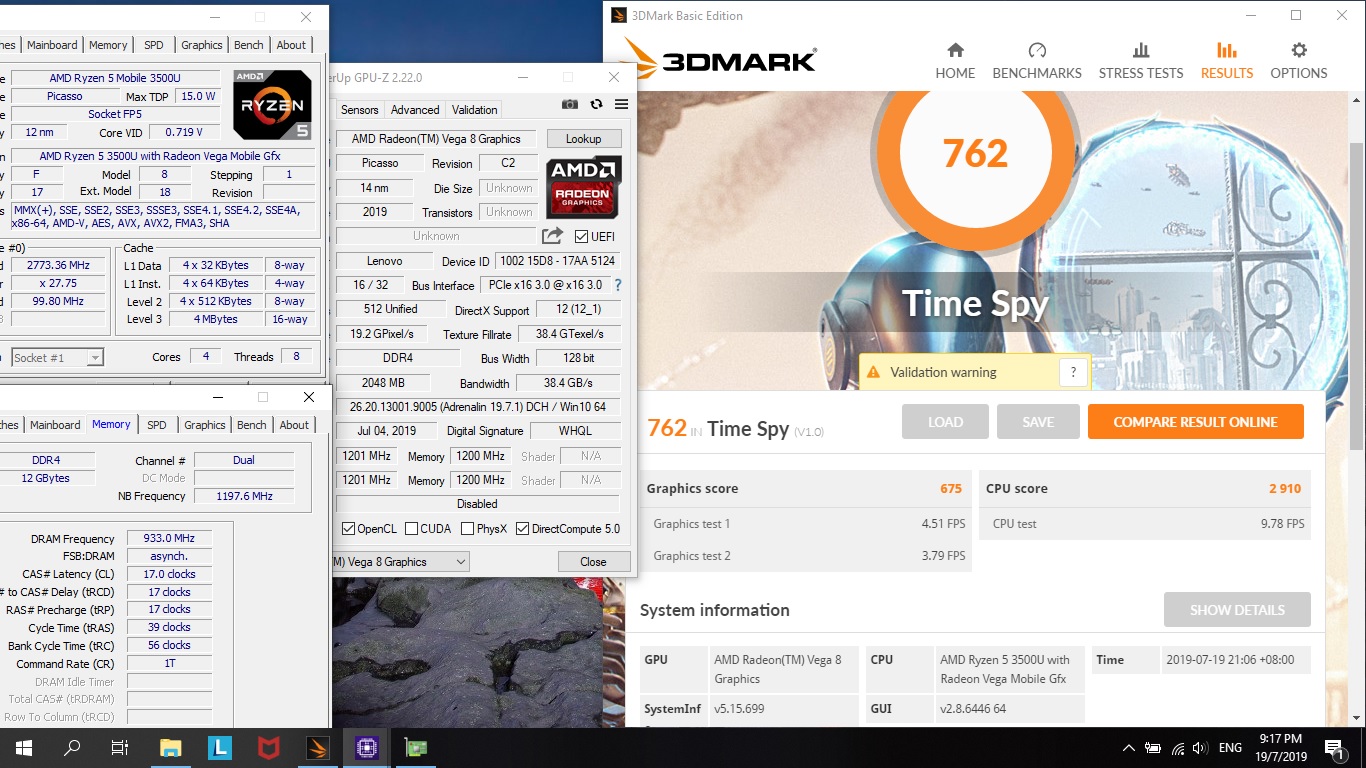Toggle UEFI checkbox in GPU-Z

point(581,236)
